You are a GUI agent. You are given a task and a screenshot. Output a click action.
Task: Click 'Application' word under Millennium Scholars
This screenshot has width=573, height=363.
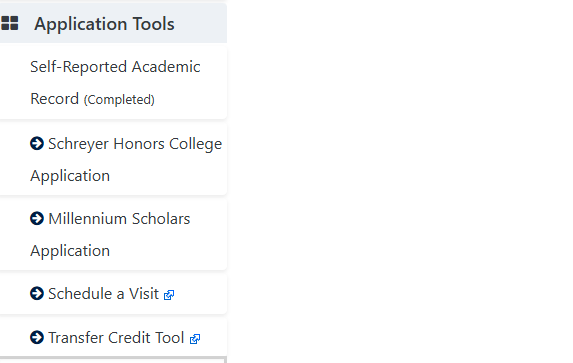(70, 251)
